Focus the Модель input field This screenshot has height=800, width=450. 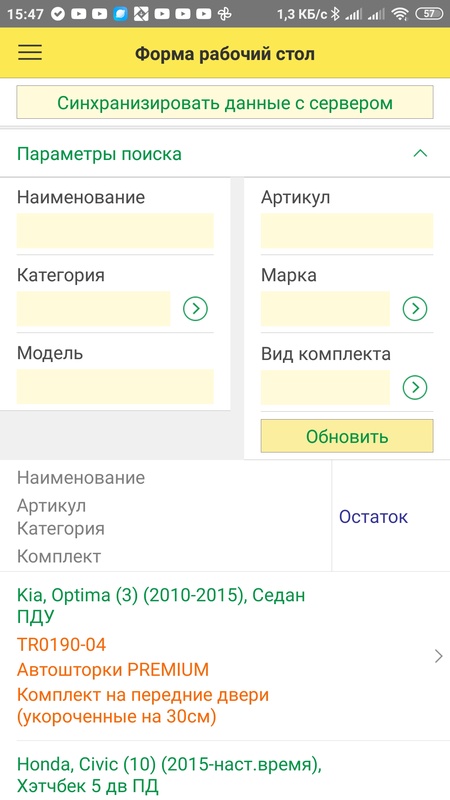tap(115, 387)
